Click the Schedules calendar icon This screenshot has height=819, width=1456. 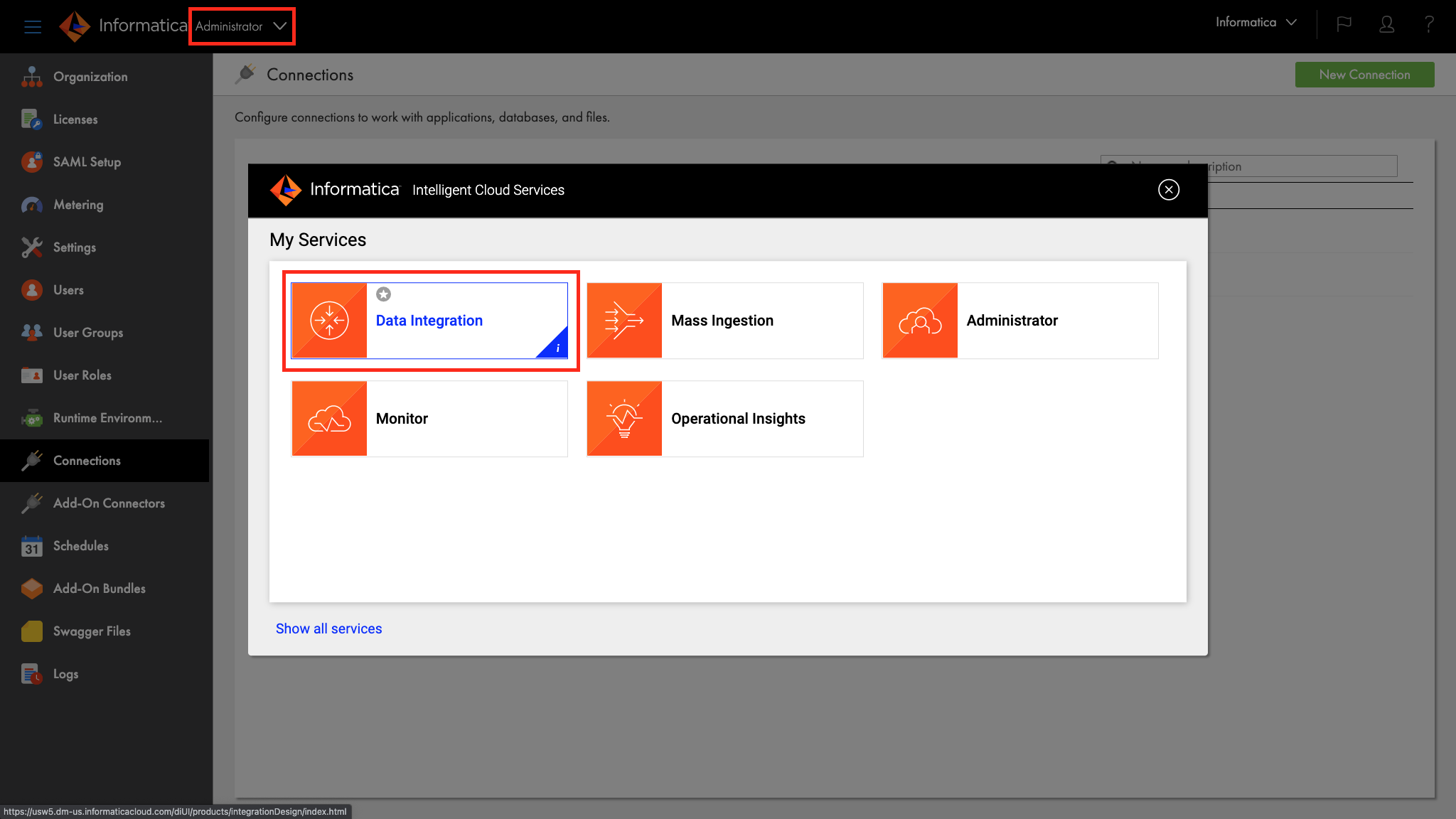click(x=32, y=546)
